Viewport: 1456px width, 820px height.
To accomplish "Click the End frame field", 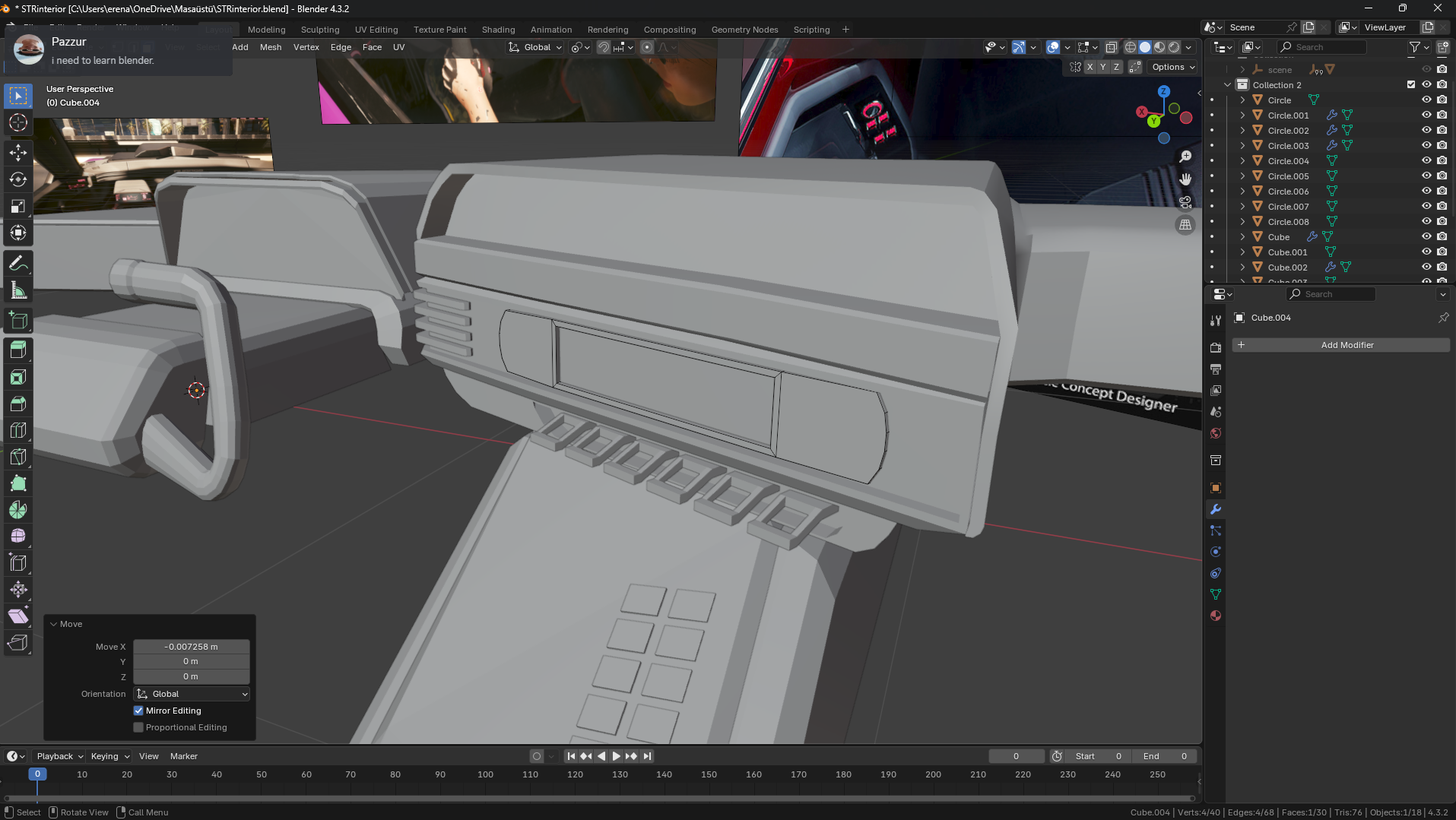I will (1164, 756).
